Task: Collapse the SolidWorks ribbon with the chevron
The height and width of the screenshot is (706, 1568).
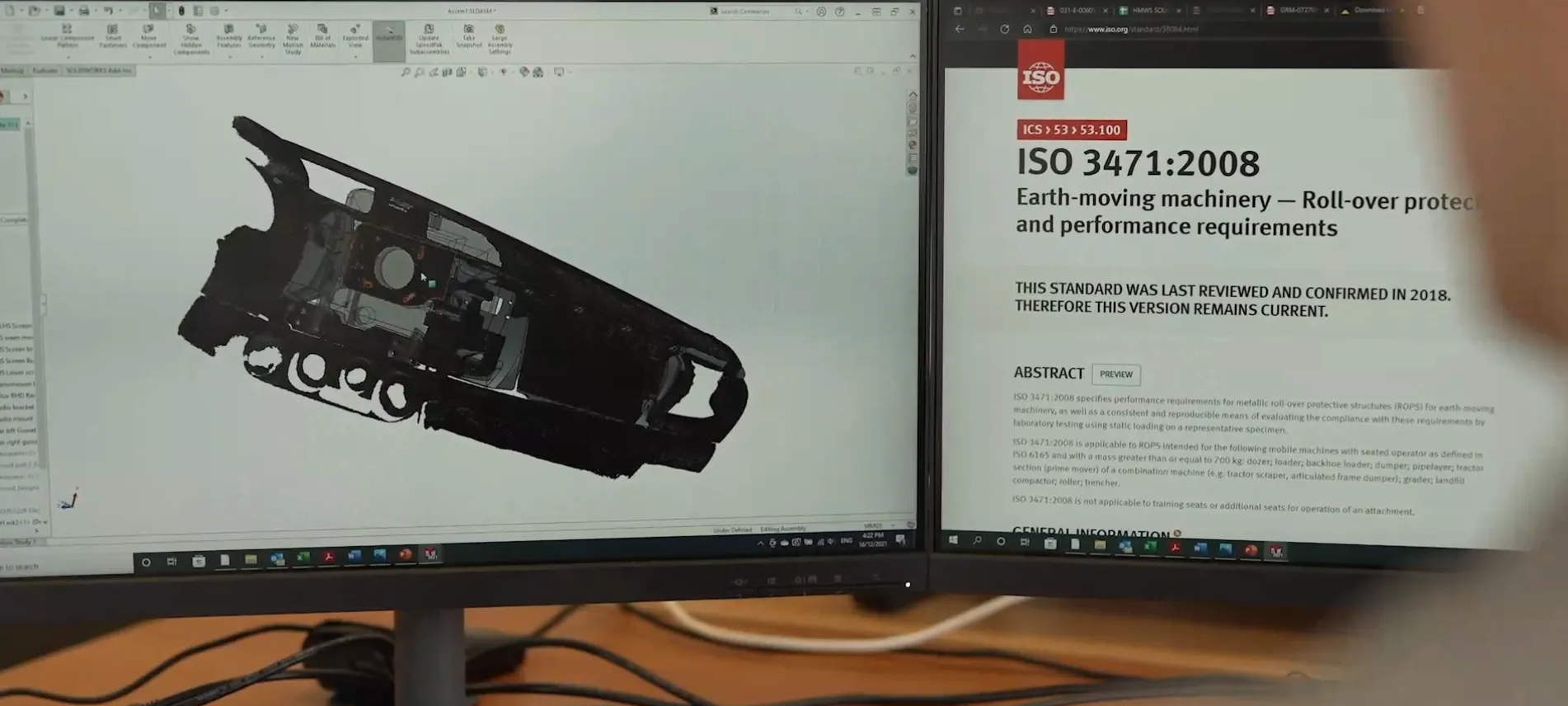Action: [912, 56]
